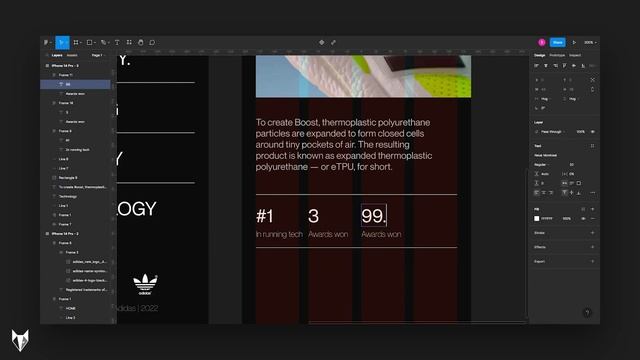Click the font size 50 field
Viewport: 640px width, 360px height.
tap(572, 164)
